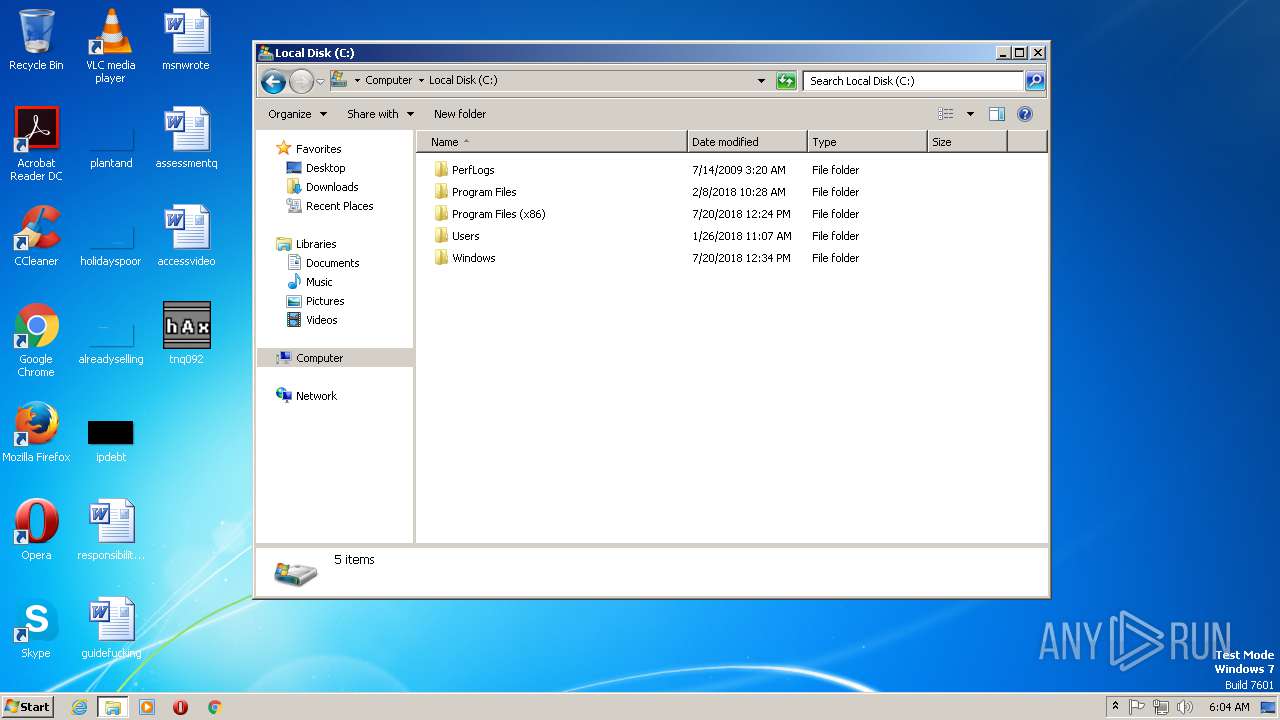This screenshot has width=1280, height=720.
Task: Select the Windows folder
Action: point(473,258)
